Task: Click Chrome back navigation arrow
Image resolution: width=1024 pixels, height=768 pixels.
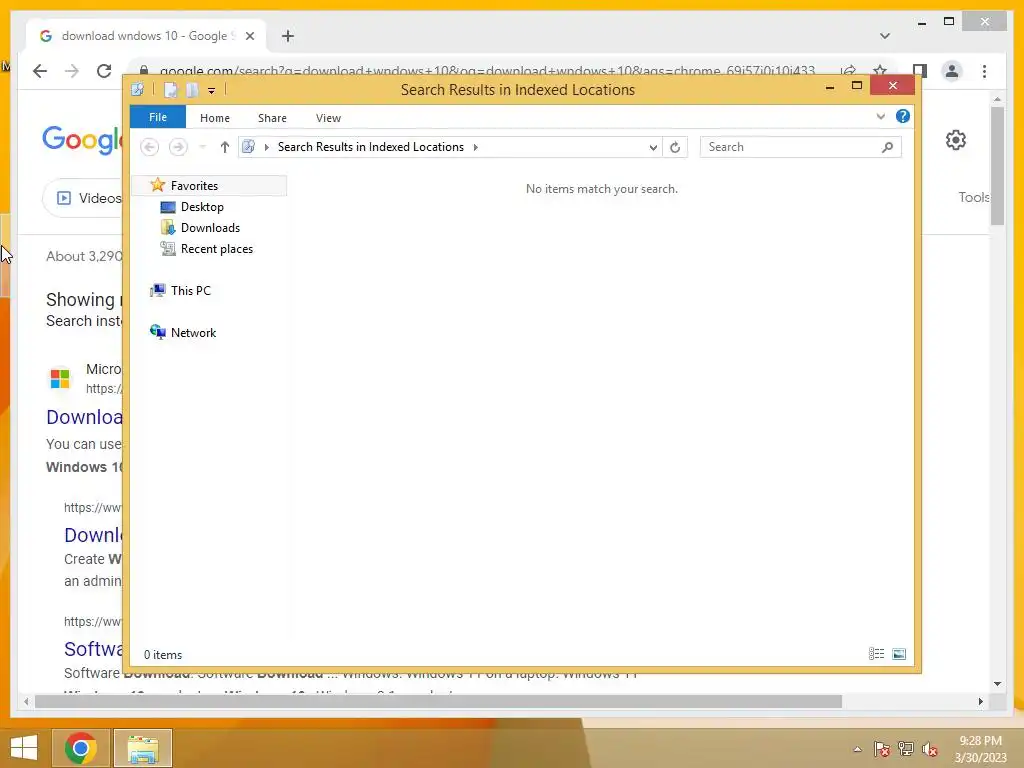Action: tap(40, 71)
